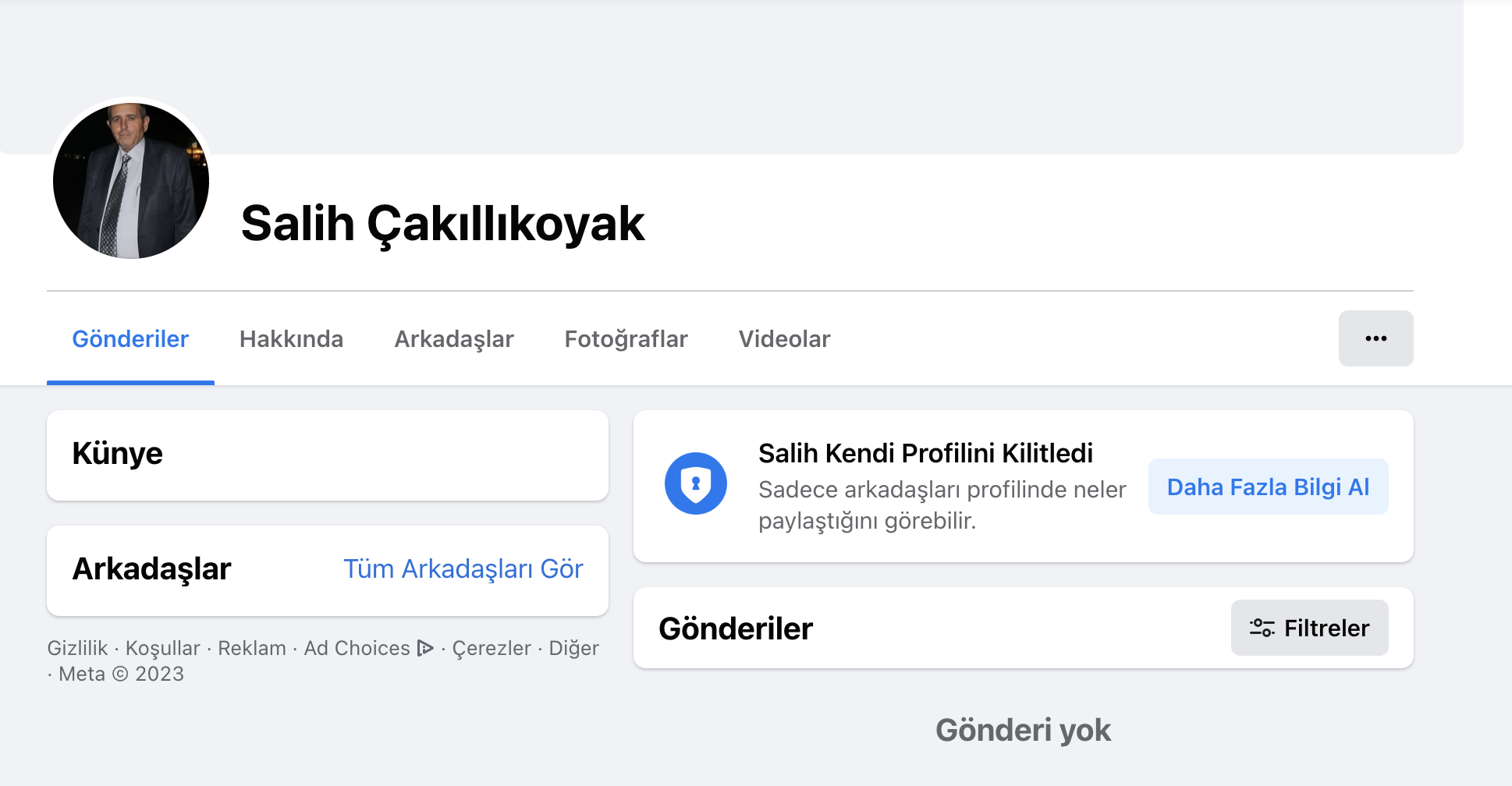Open the Filtreler button
The width and height of the screenshot is (1512, 786).
coord(1309,628)
